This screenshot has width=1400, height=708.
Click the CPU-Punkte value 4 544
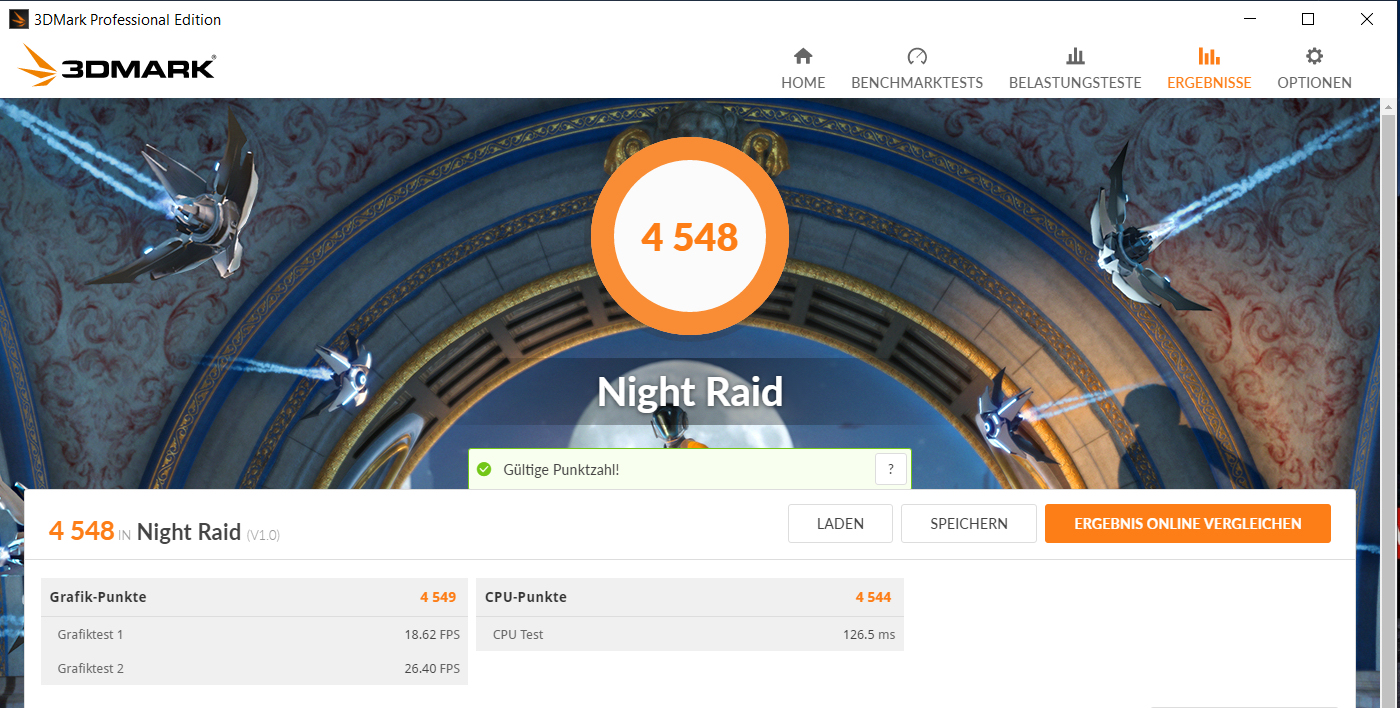coord(873,597)
